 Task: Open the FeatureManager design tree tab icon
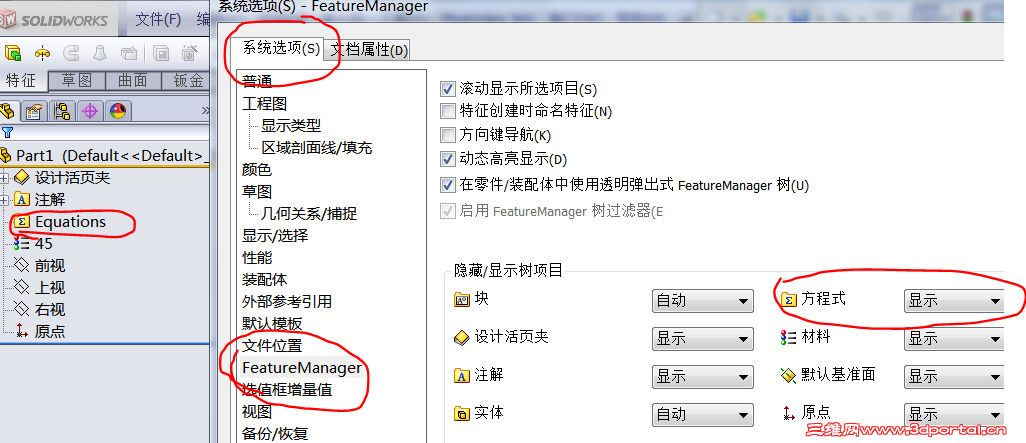point(9,111)
